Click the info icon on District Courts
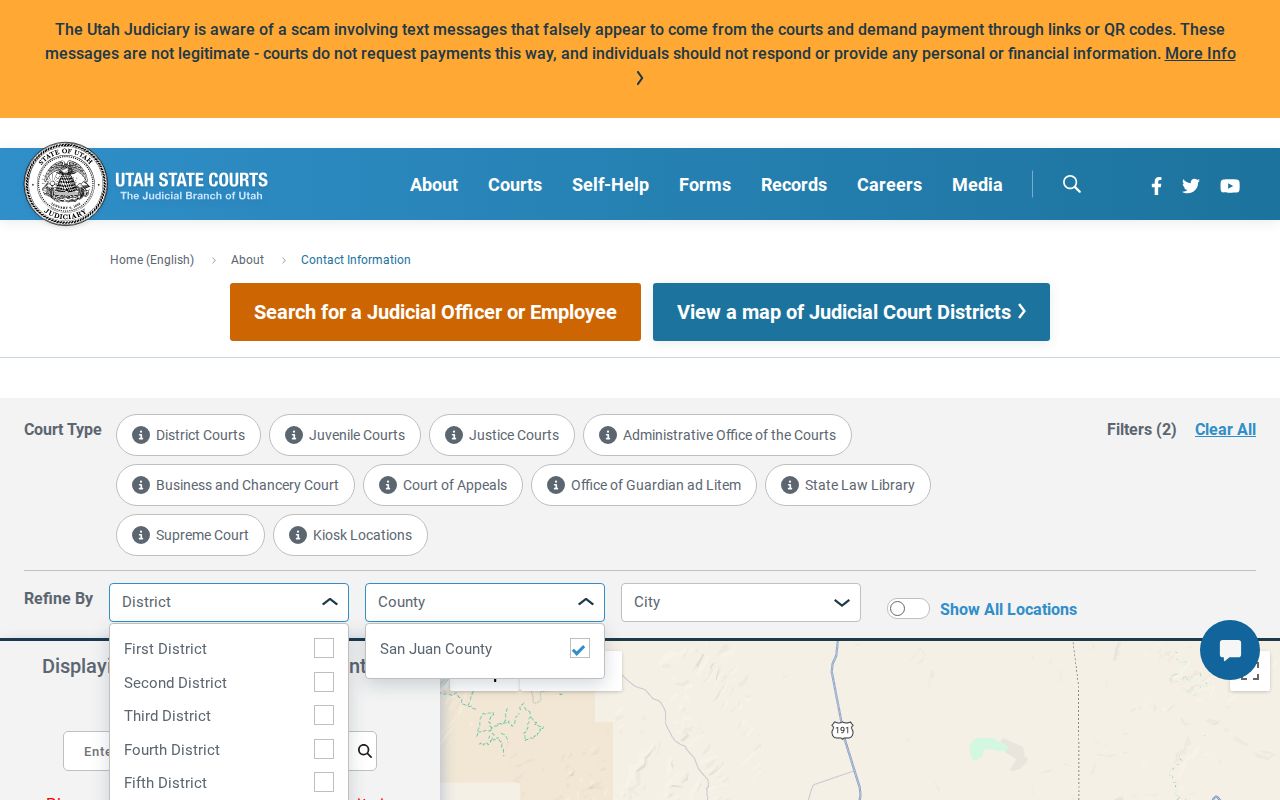The image size is (1280, 800). coord(141,435)
